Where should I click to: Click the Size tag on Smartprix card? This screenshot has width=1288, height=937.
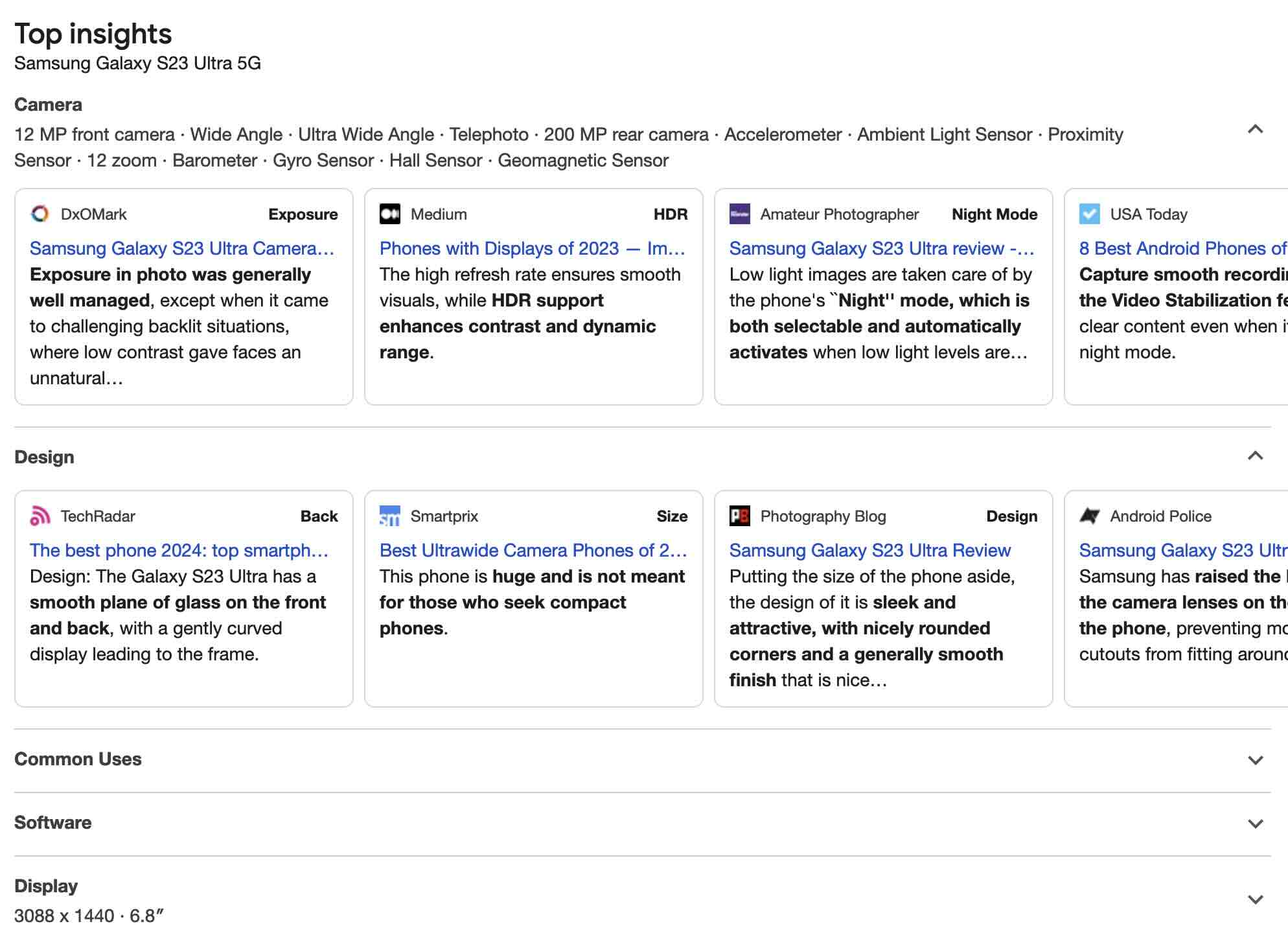(x=673, y=516)
